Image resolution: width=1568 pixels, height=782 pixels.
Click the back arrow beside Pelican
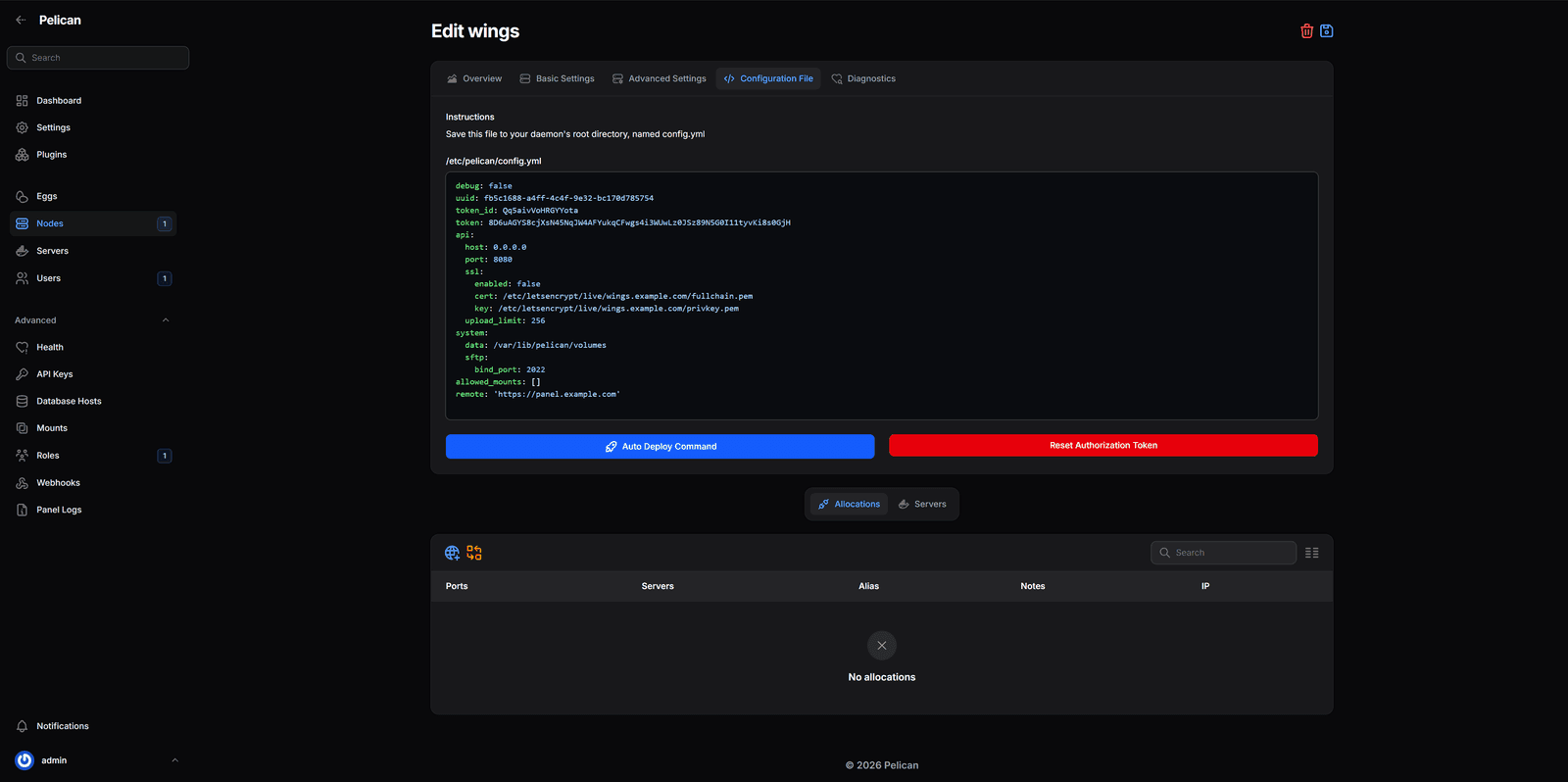click(x=21, y=20)
